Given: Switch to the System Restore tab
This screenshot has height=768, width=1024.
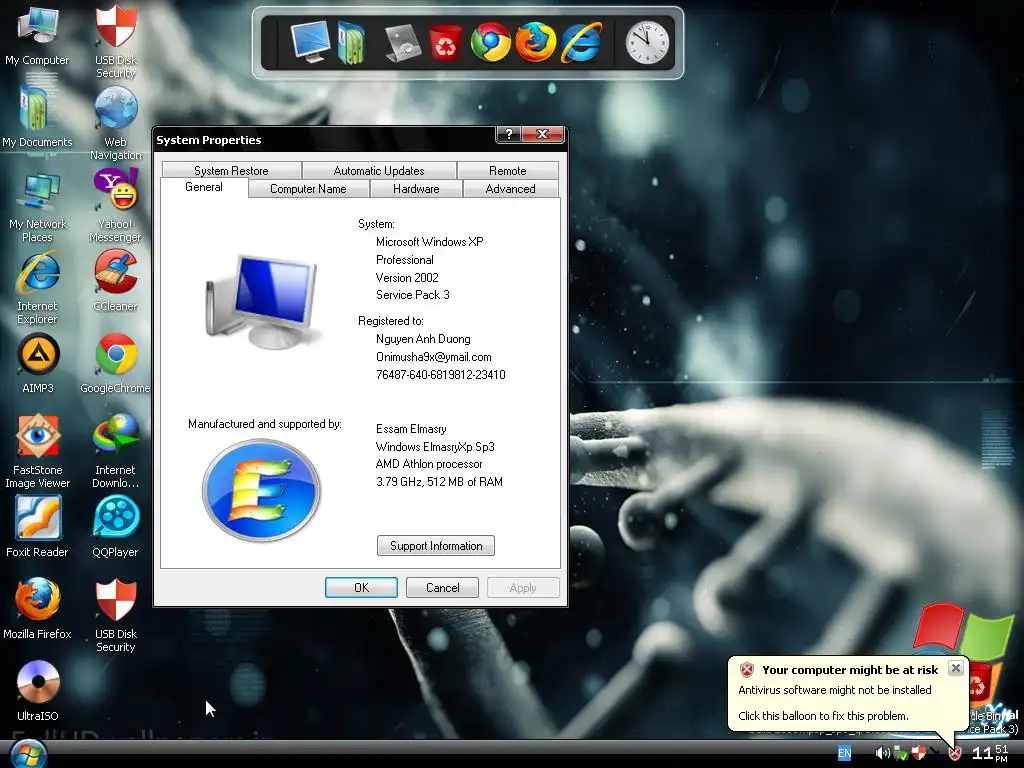Looking at the screenshot, I should [231, 170].
